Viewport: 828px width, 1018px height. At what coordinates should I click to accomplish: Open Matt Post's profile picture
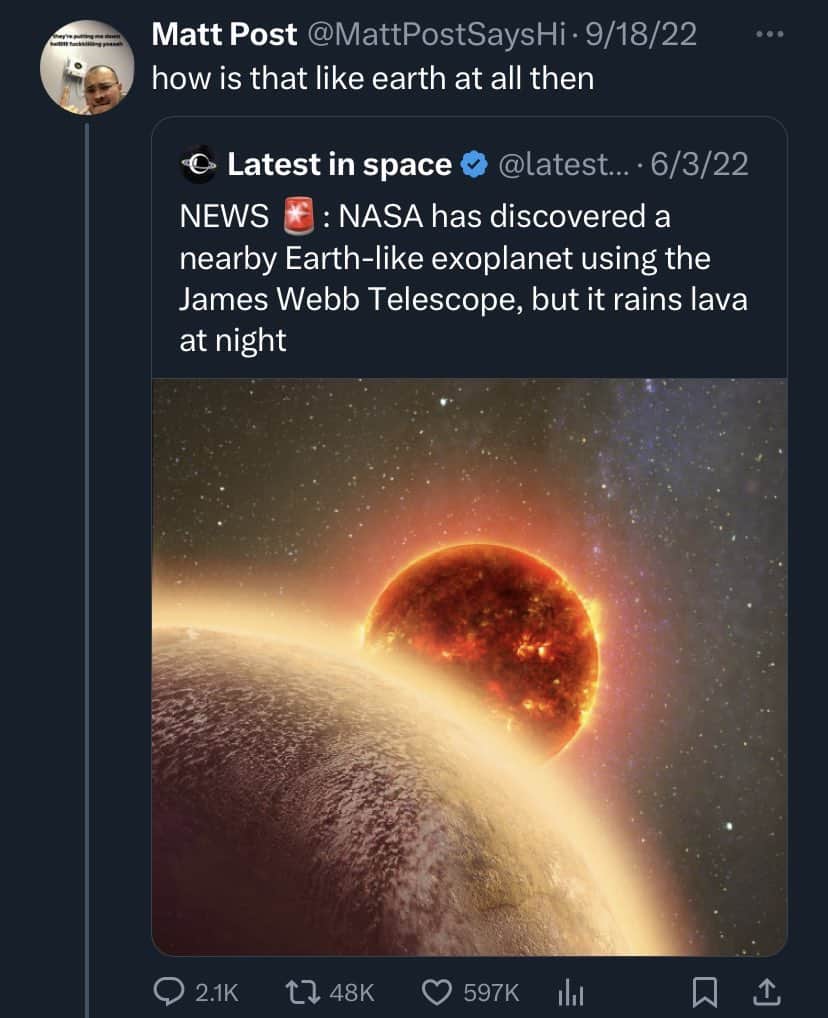87,75
